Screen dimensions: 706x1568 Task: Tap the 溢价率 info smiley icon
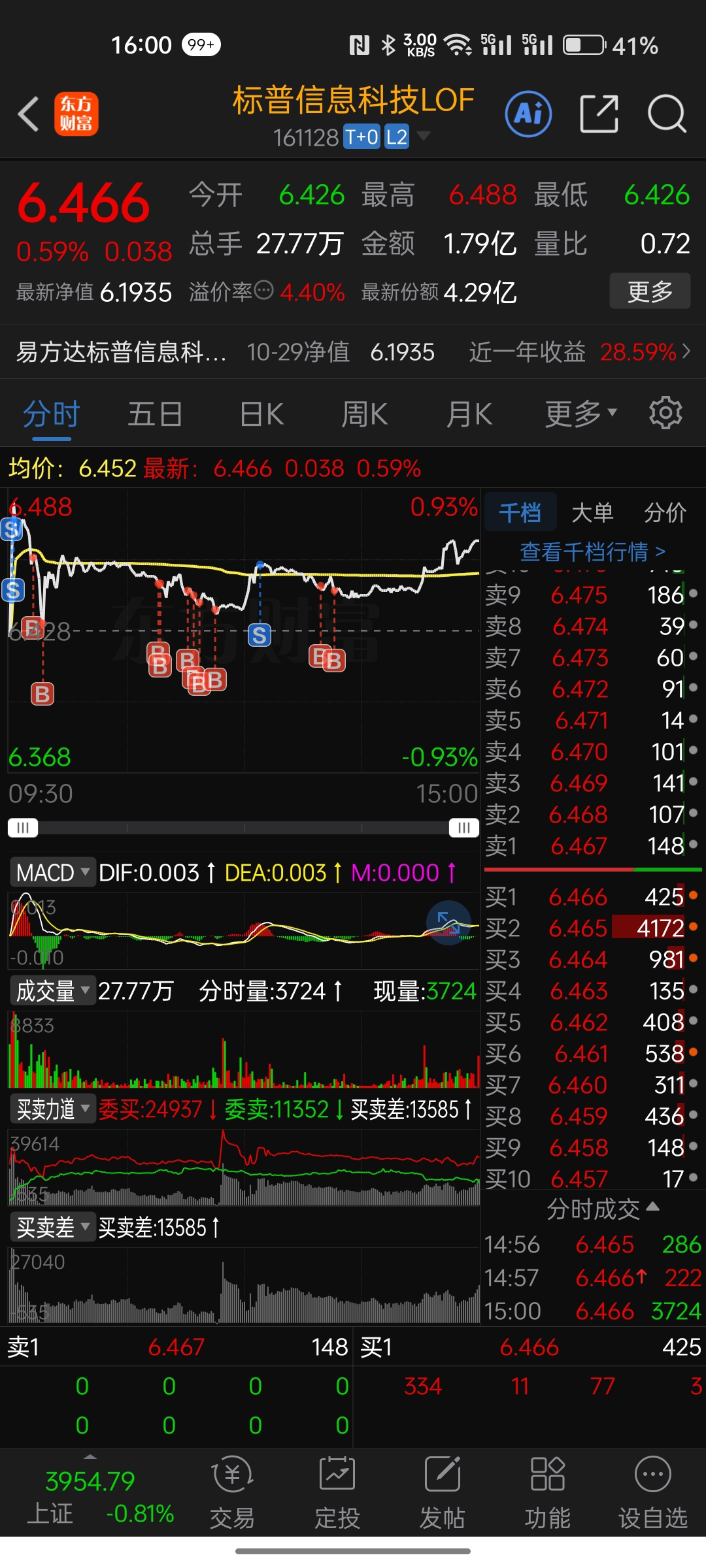tap(263, 290)
